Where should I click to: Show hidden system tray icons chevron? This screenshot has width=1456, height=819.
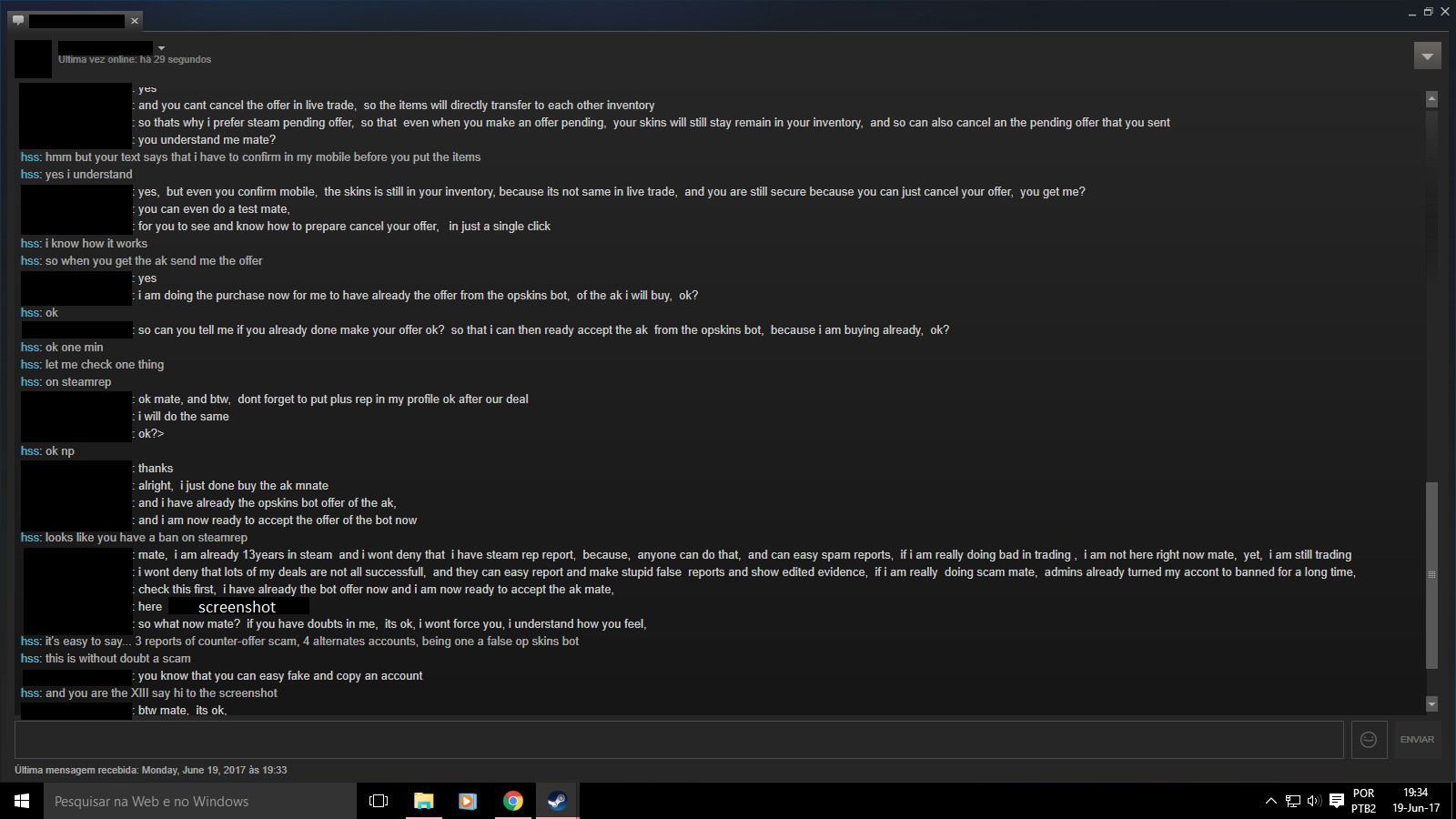(x=1270, y=801)
